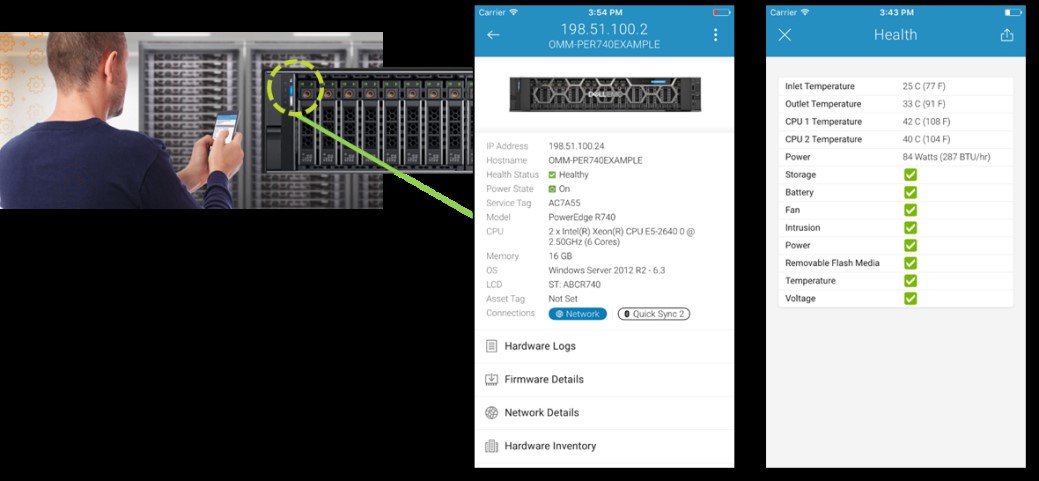The width and height of the screenshot is (1039, 481).
Task: Tap the IP address value 198.51.100.24
Action: (576, 146)
